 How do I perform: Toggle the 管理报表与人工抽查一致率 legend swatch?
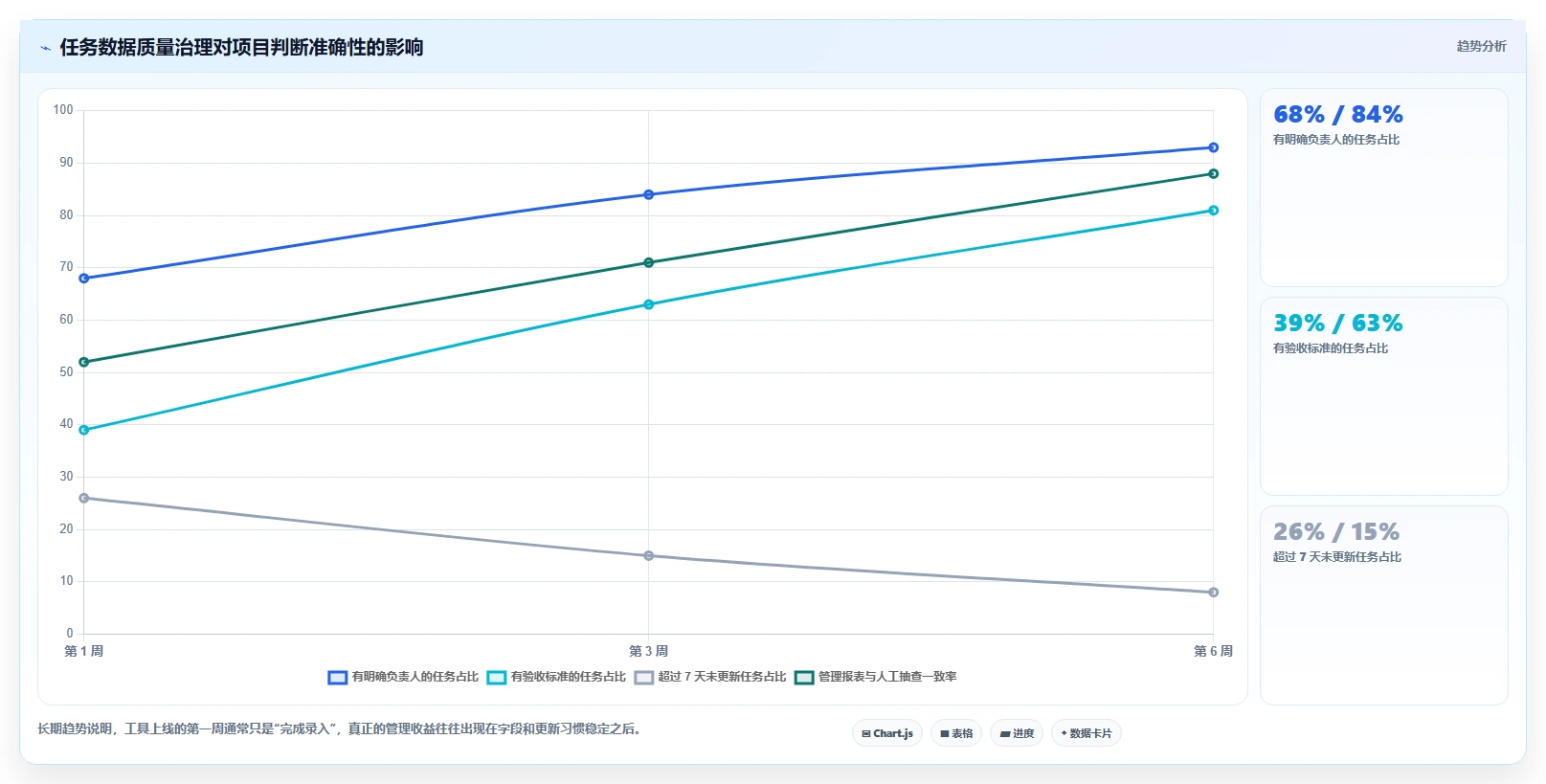[x=804, y=678]
